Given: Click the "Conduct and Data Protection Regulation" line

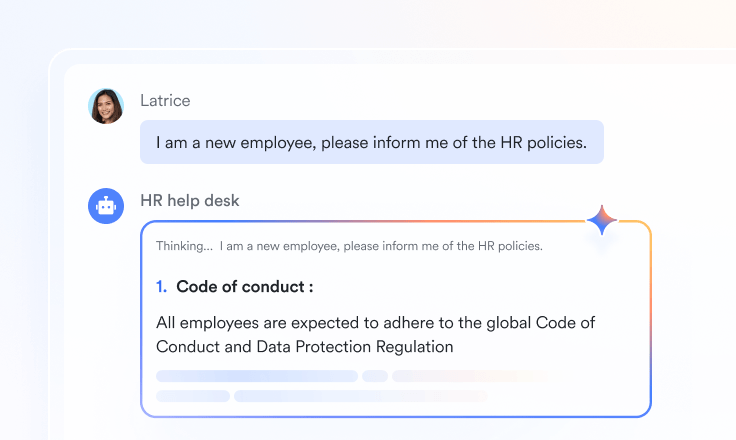Looking at the screenshot, I should (x=305, y=347).
